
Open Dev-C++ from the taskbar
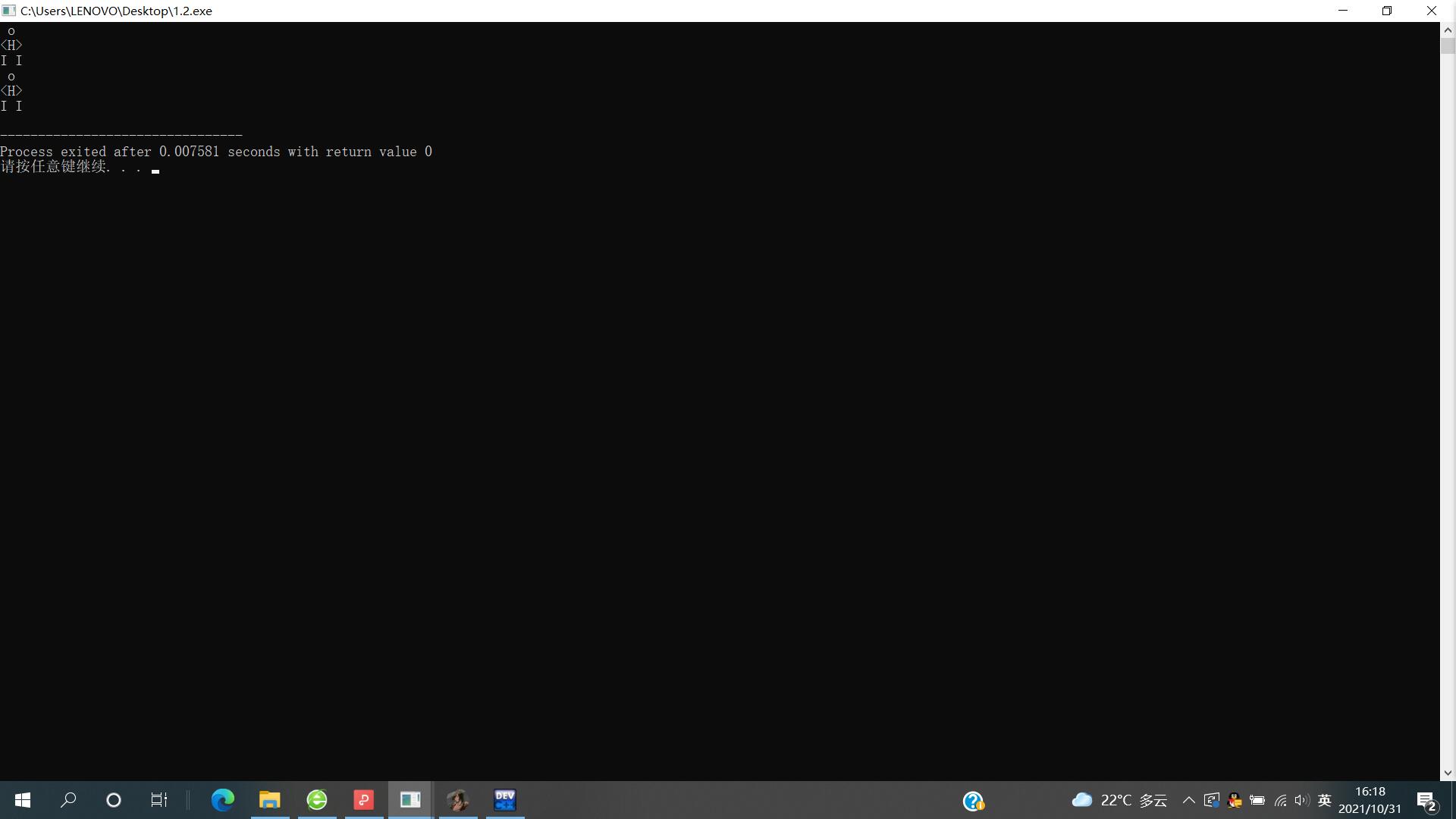coord(505,800)
